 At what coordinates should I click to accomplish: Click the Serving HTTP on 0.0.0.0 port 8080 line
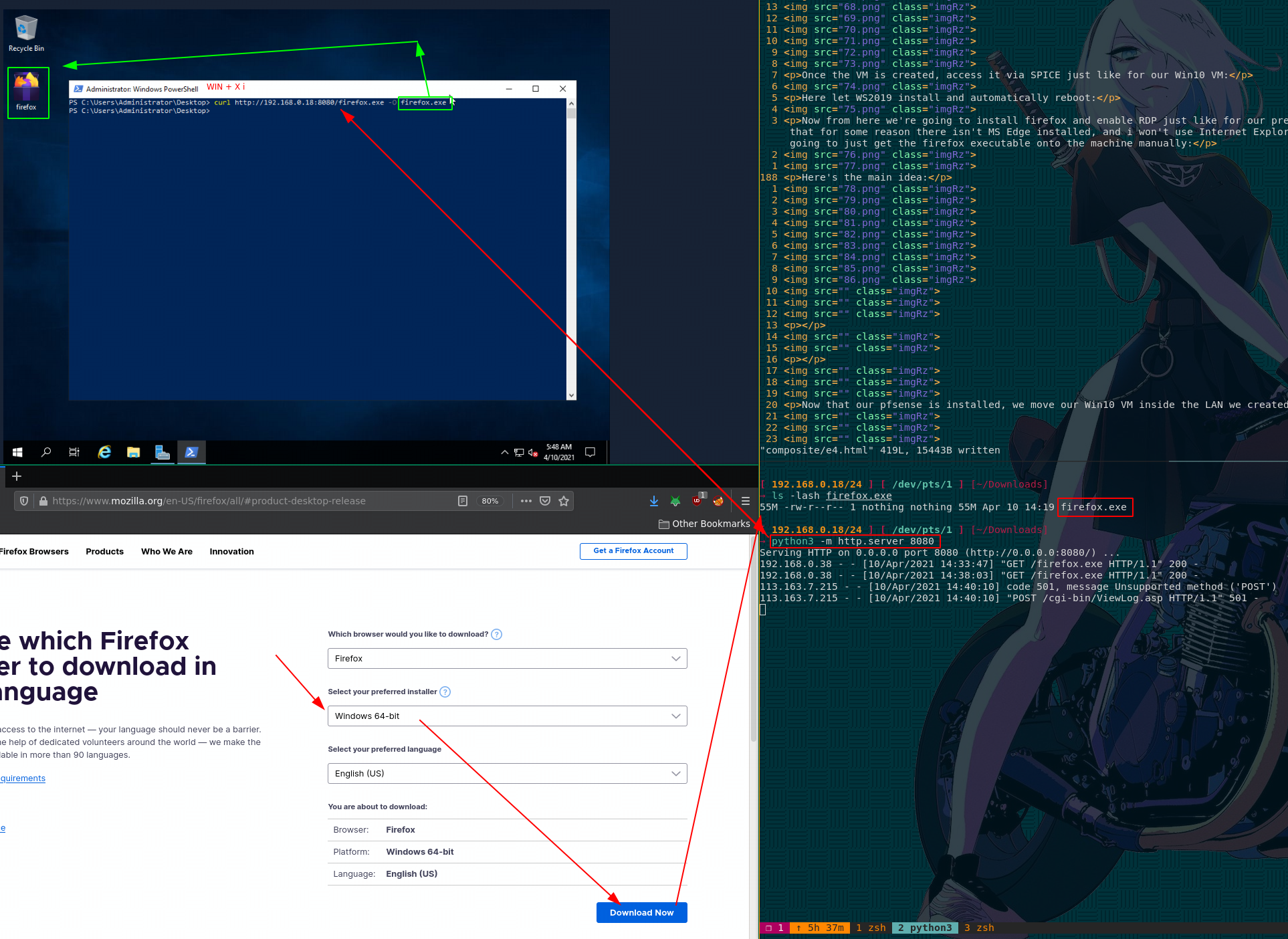click(940, 553)
